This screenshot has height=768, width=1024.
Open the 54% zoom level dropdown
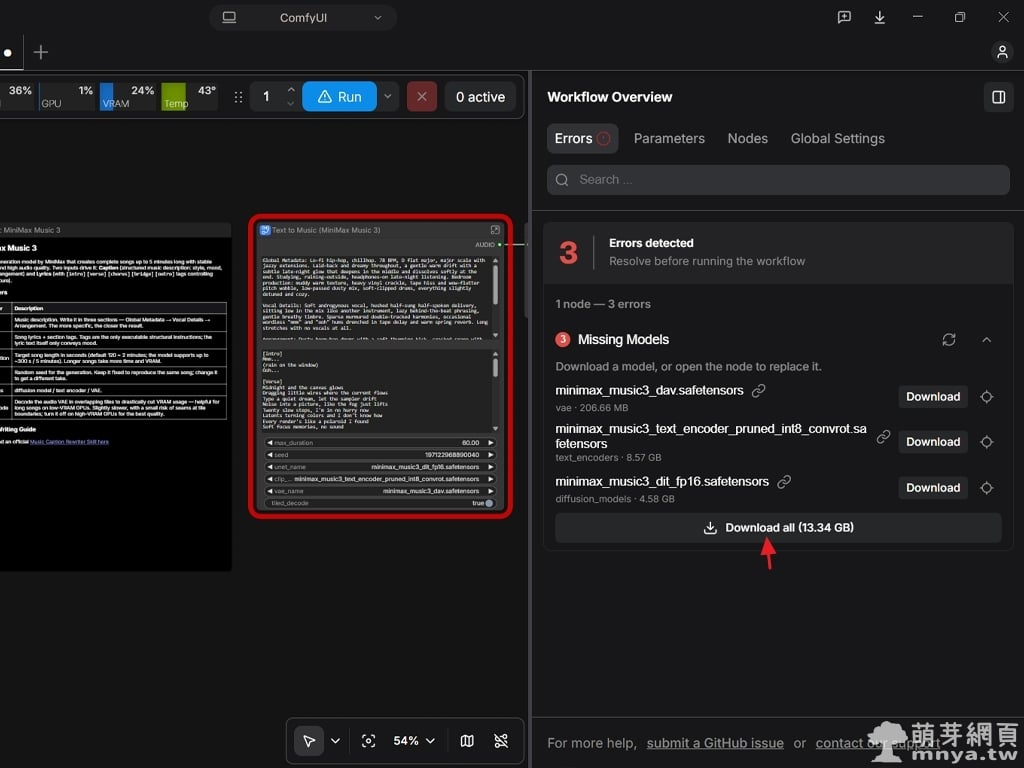pyautogui.click(x=413, y=741)
